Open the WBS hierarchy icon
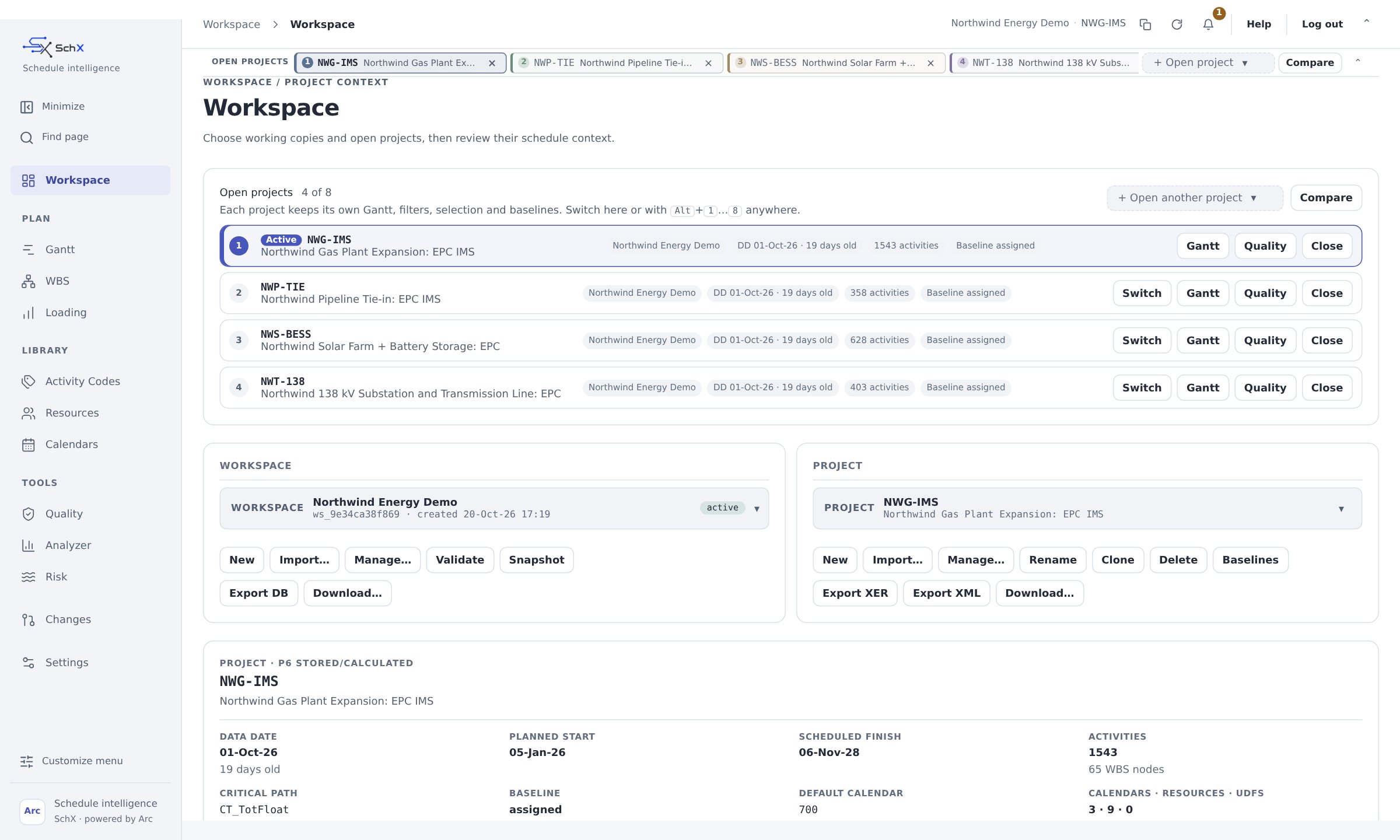 [x=29, y=281]
